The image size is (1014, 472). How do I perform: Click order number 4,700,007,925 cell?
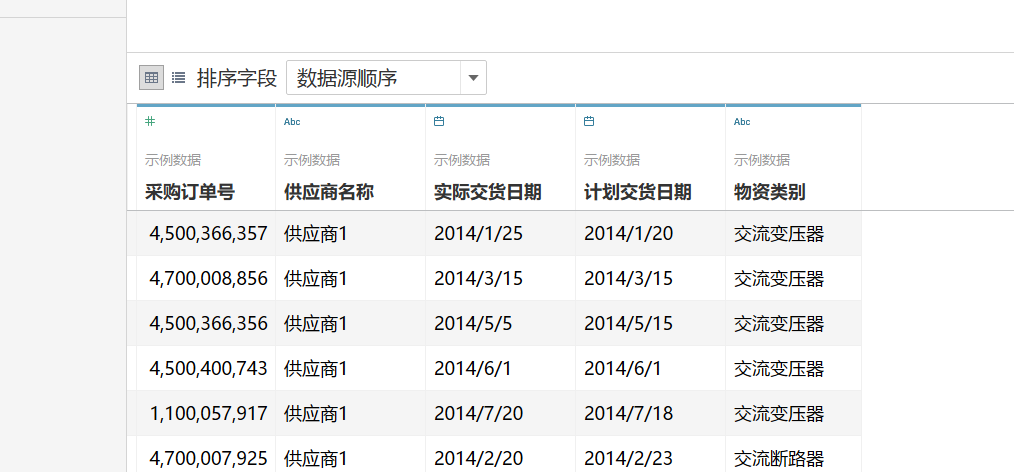click(x=206, y=456)
